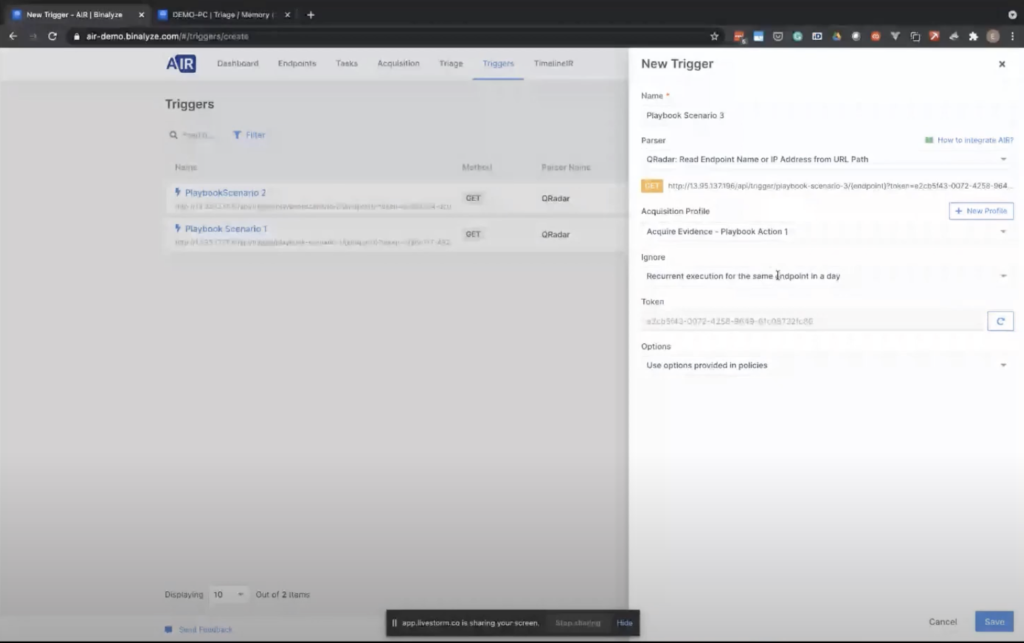This screenshot has height=643, width=1024.
Task: Switch to the DEMO-PC Triage Memory browser tab
Action: coord(222,14)
